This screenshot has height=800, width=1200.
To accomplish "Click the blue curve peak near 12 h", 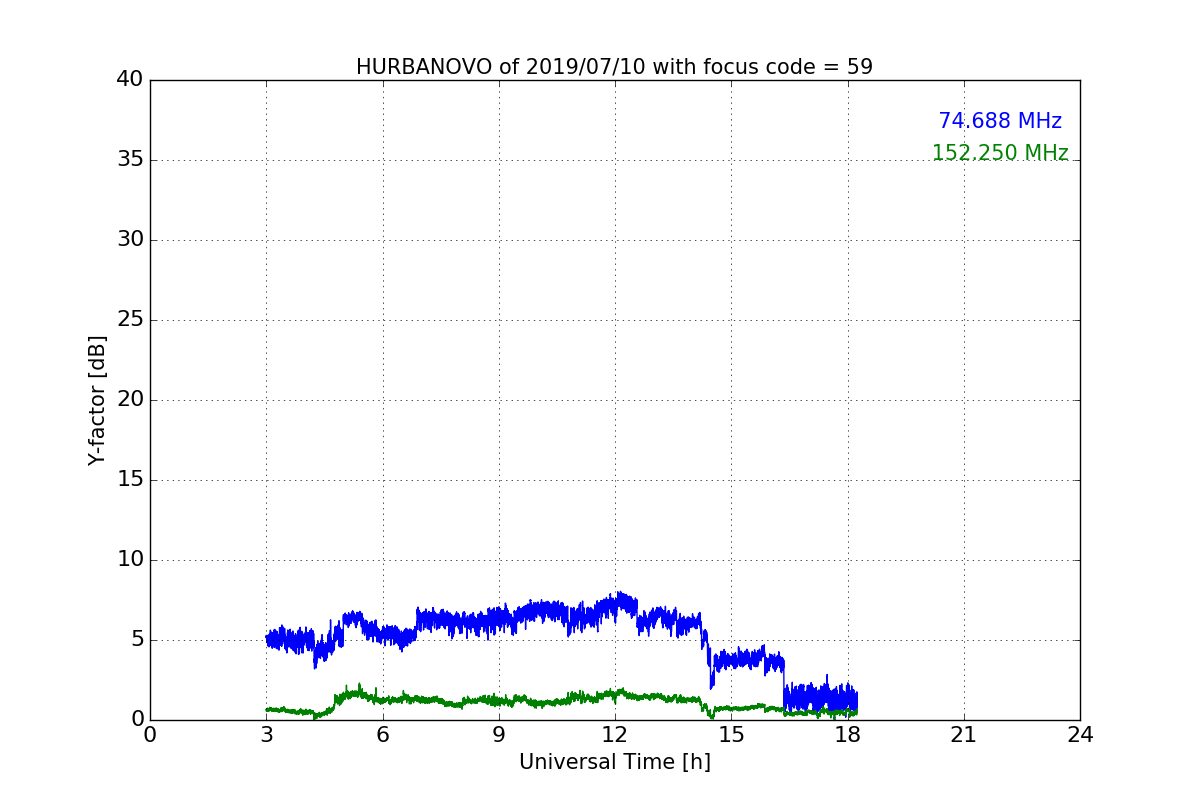I will 620,602.
